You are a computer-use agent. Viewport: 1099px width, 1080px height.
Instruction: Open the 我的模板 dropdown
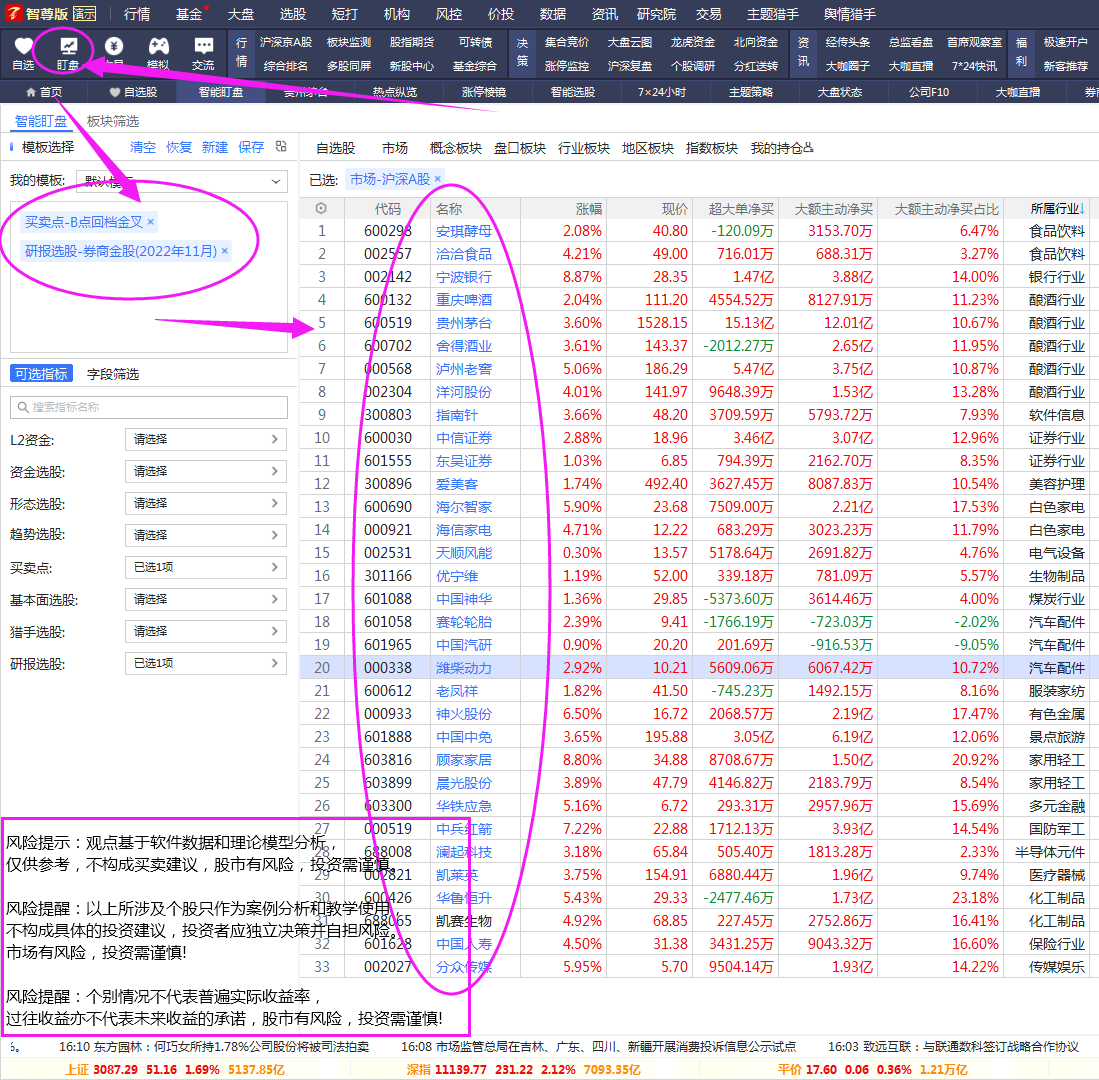click(x=182, y=181)
